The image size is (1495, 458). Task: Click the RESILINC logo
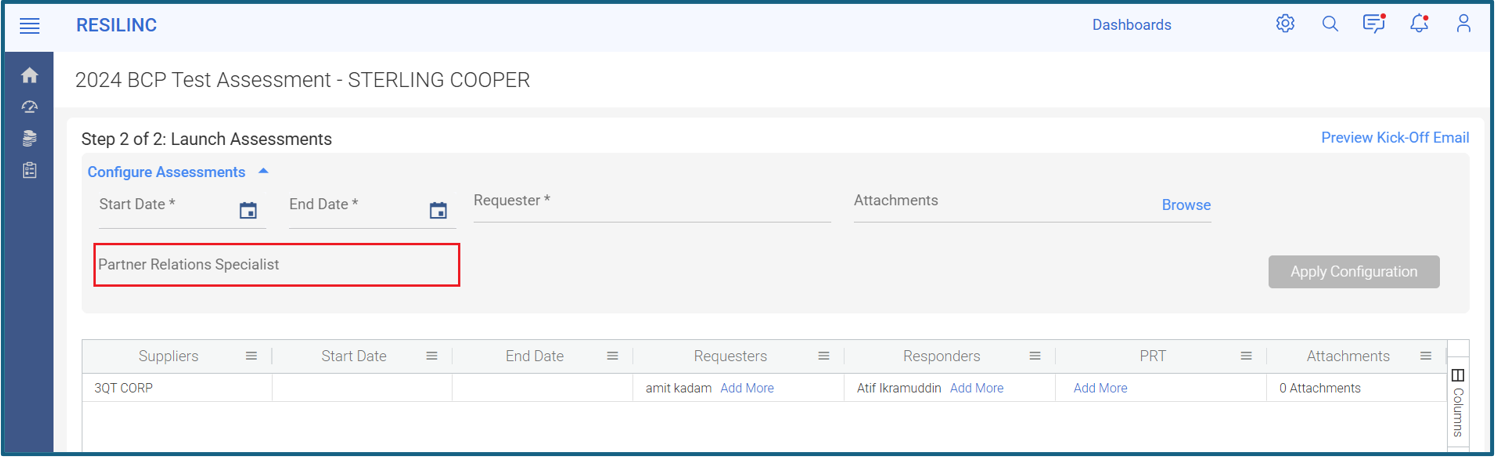[x=117, y=25]
